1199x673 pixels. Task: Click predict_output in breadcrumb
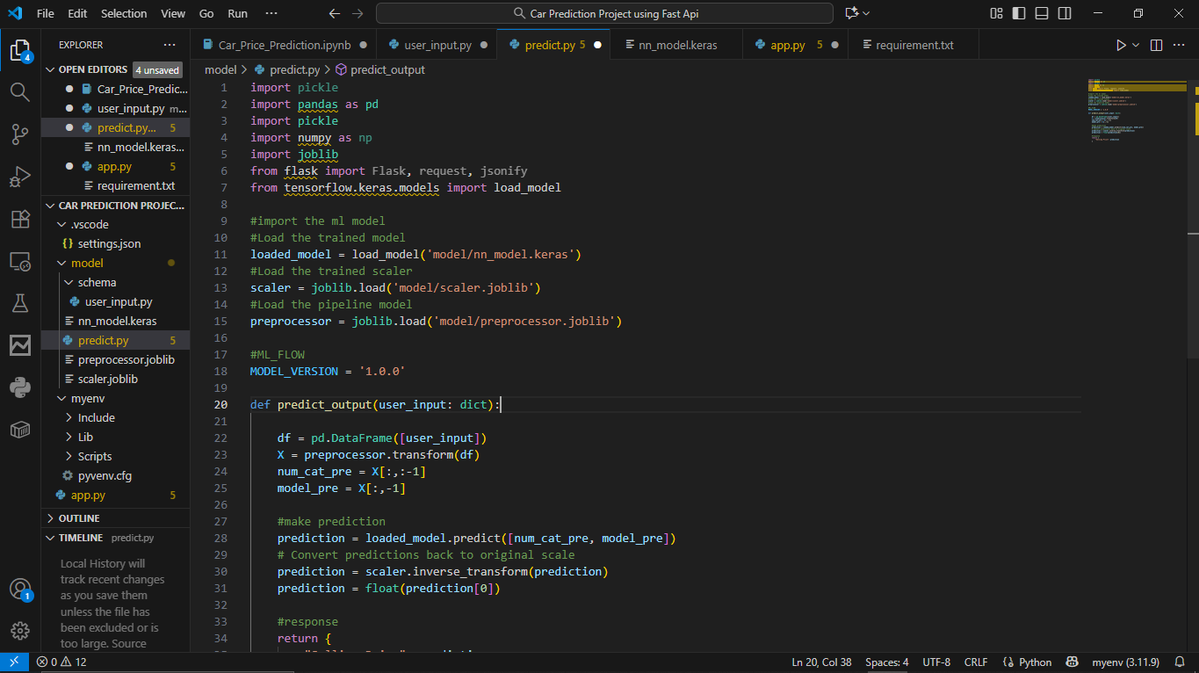click(x=387, y=70)
